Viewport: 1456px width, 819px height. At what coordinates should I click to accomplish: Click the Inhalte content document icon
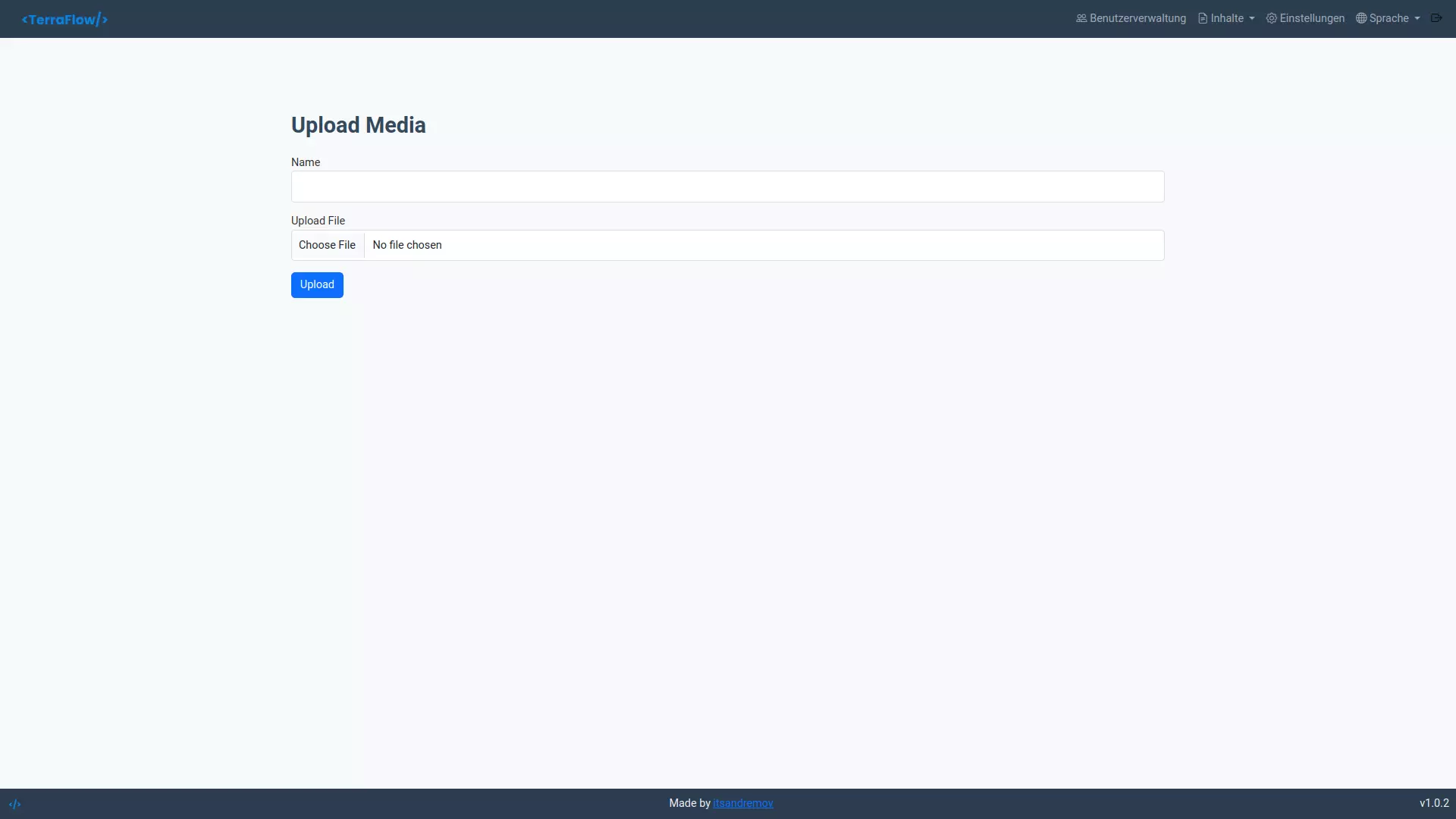pyautogui.click(x=1203, y=18)
